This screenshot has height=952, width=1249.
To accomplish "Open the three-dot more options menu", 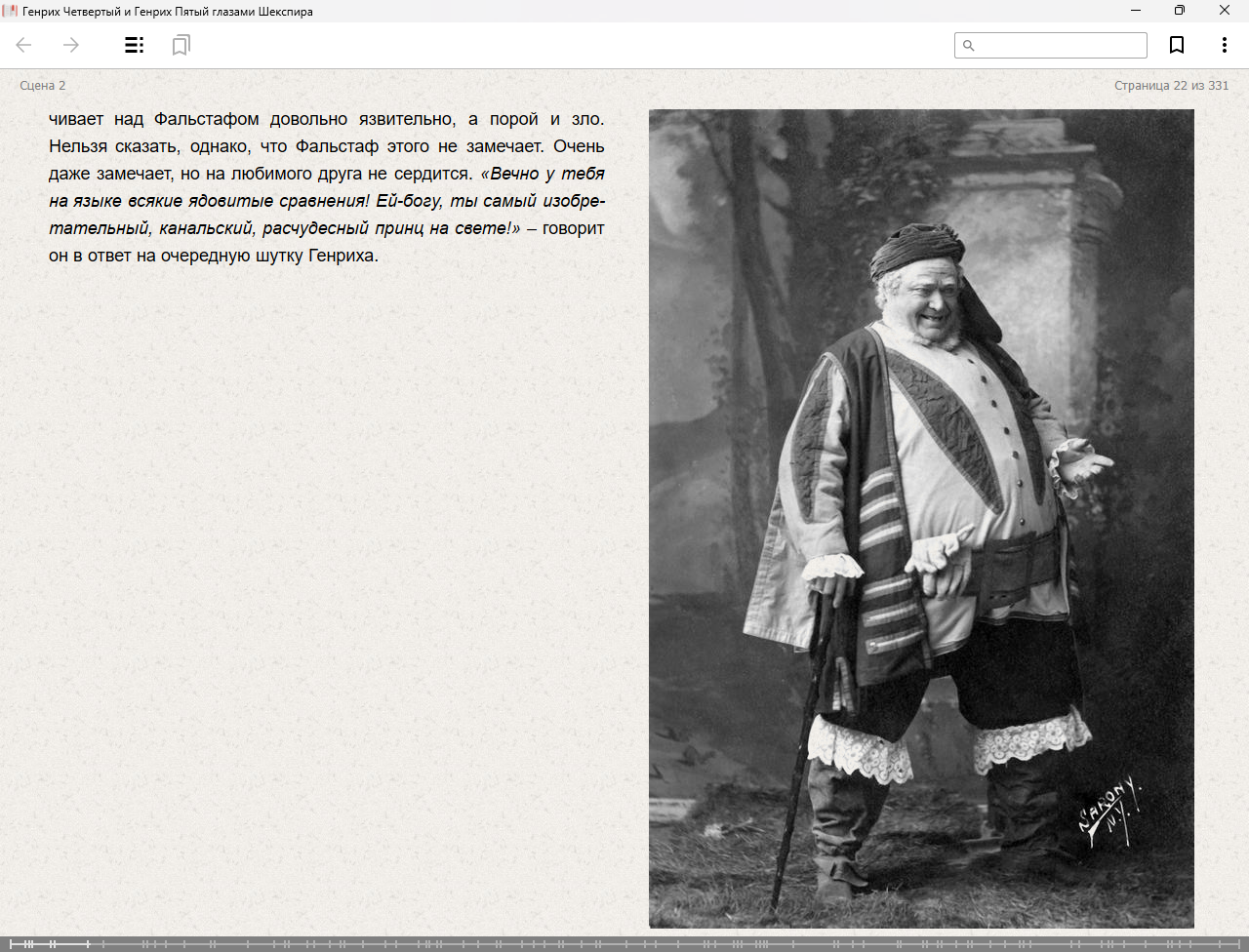I will click(x=1224, y=45).
